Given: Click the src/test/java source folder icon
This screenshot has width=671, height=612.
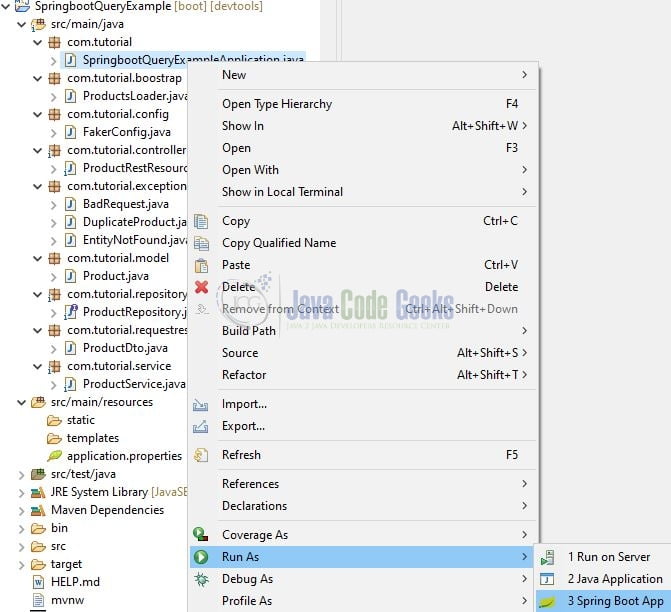Looking at the screenshot, I should pos(38,475).
